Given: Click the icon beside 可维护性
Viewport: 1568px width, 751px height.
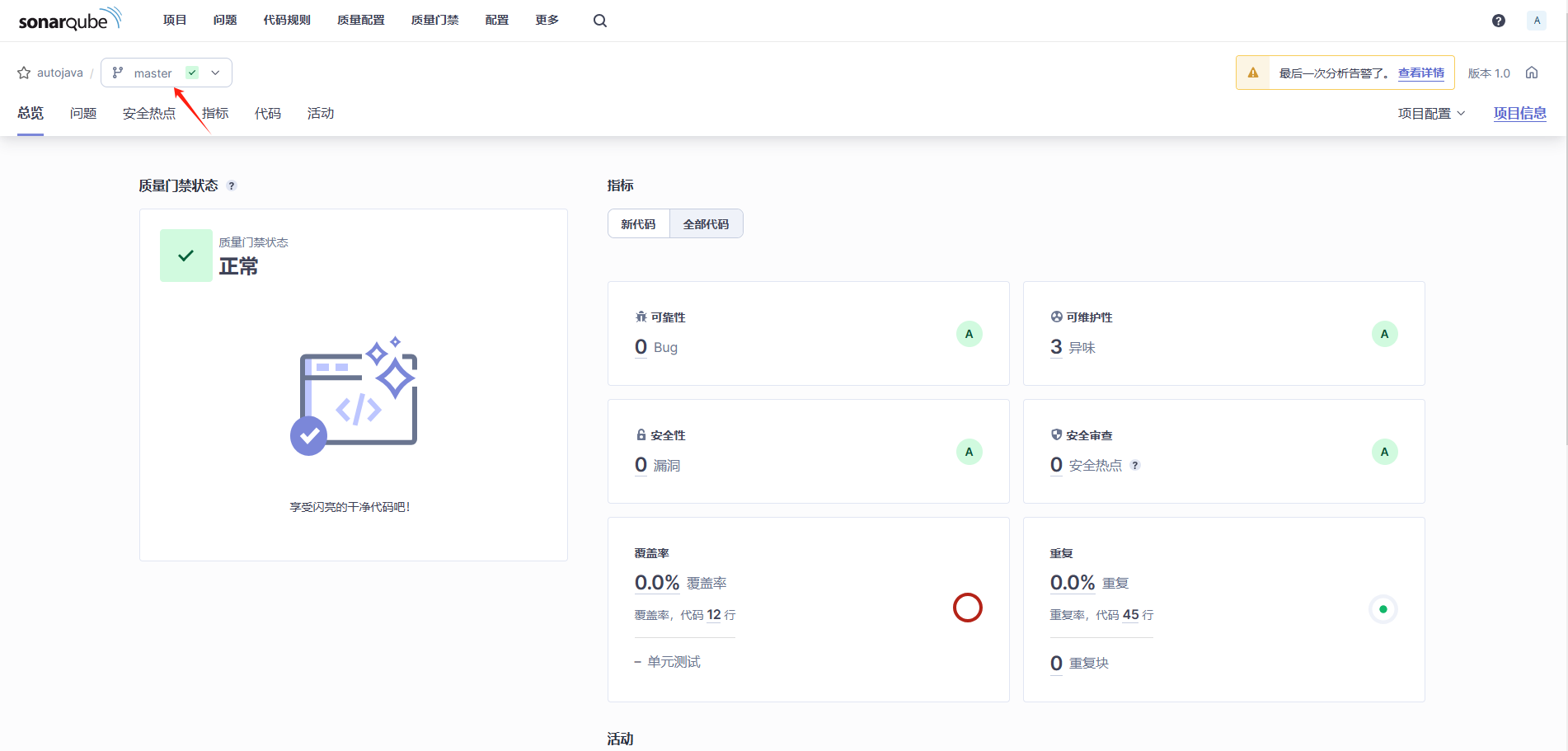Looking at the screenshot, I should point(1057,317).
